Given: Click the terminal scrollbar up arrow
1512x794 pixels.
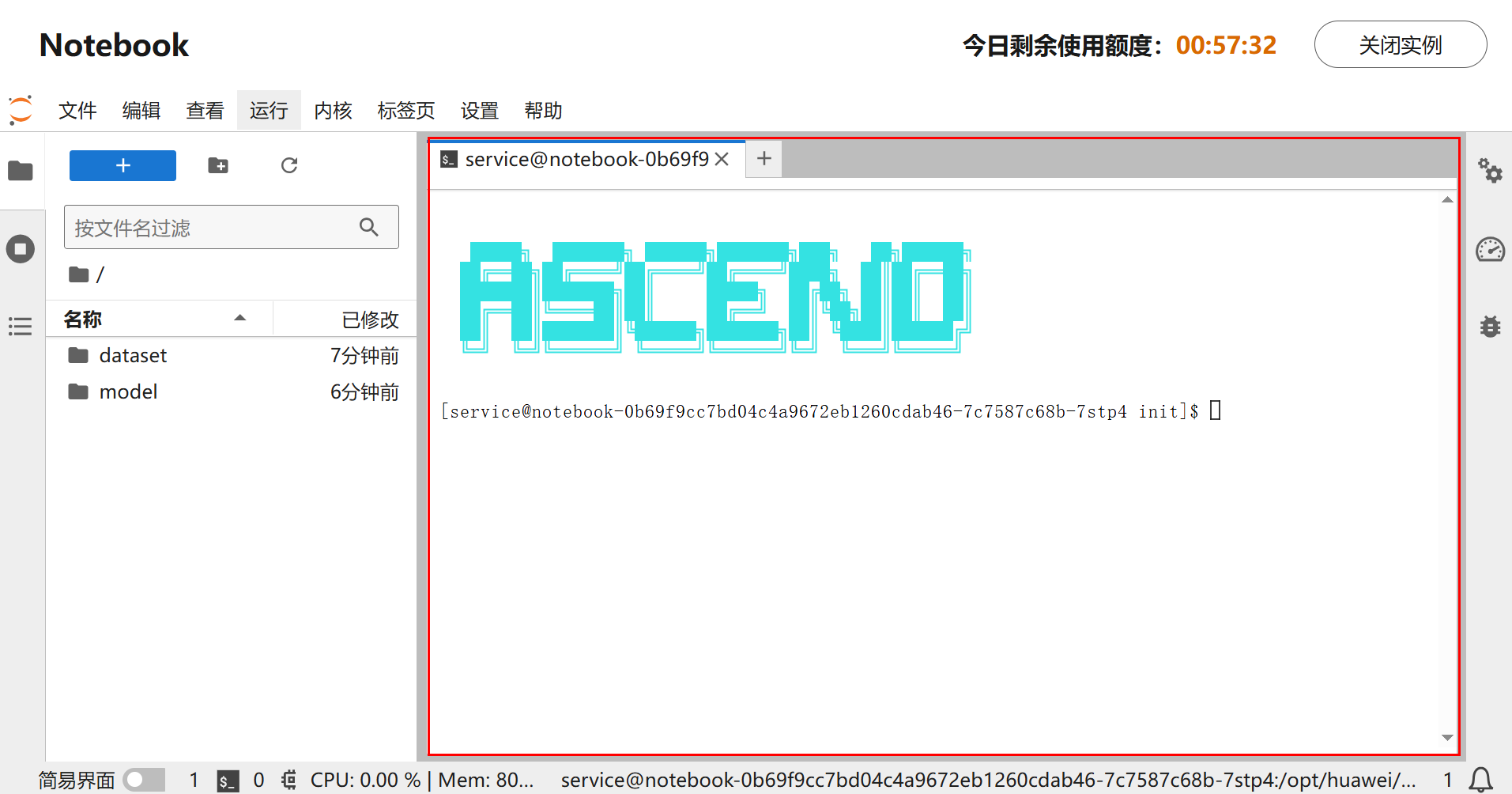Looking at the screenshot, I should click(1447, 200).
